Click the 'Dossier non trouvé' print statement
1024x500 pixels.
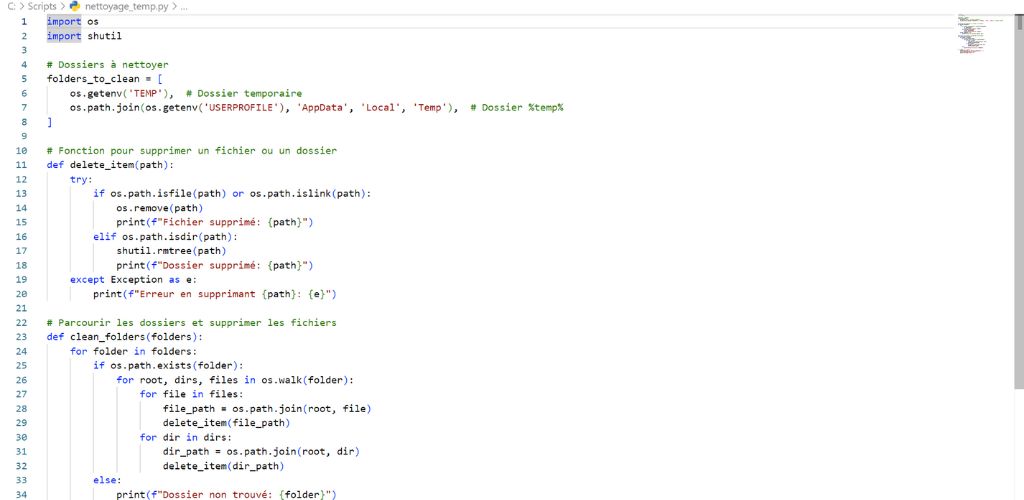tap(228, 494)
